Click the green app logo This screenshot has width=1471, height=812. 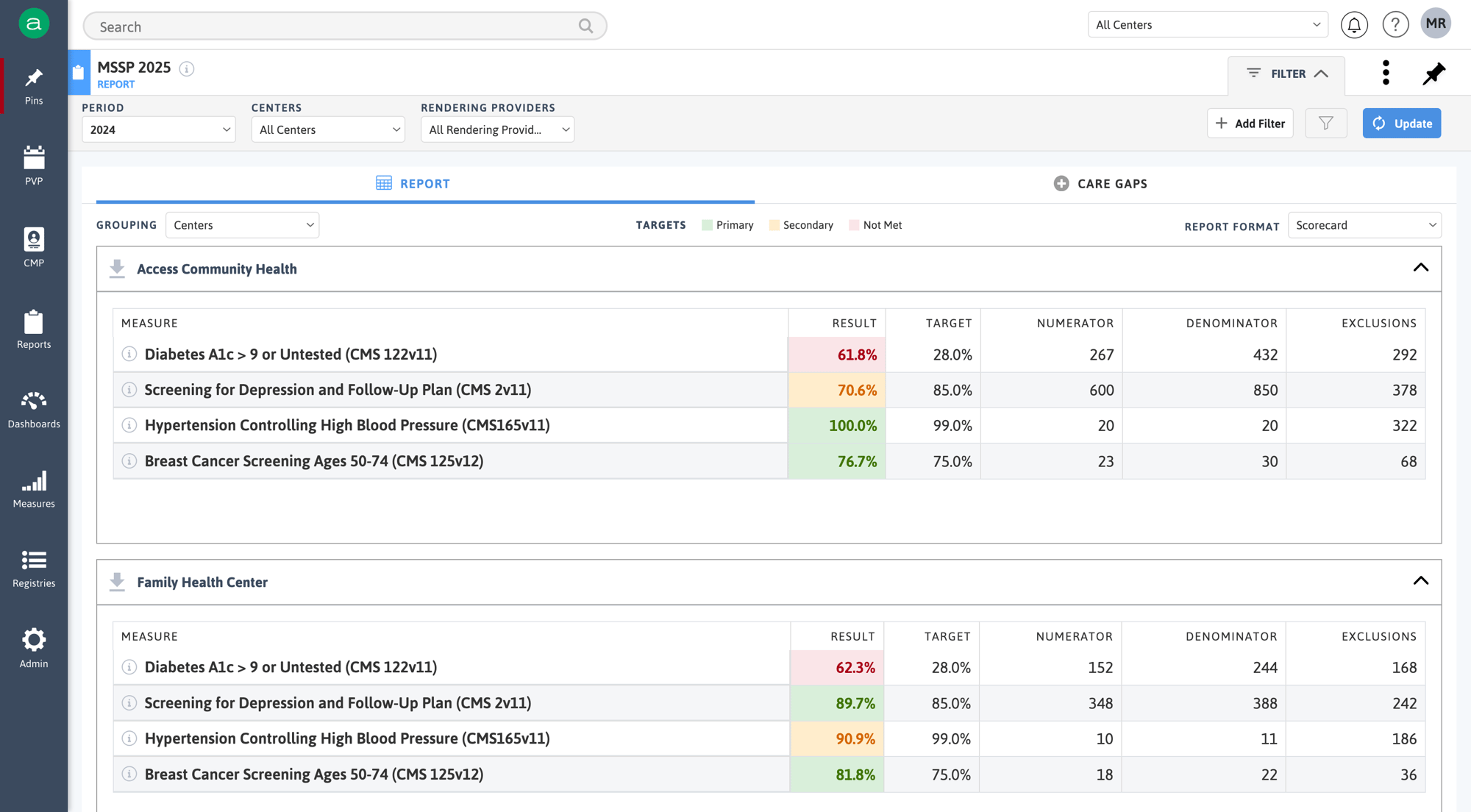coord(34,24)
